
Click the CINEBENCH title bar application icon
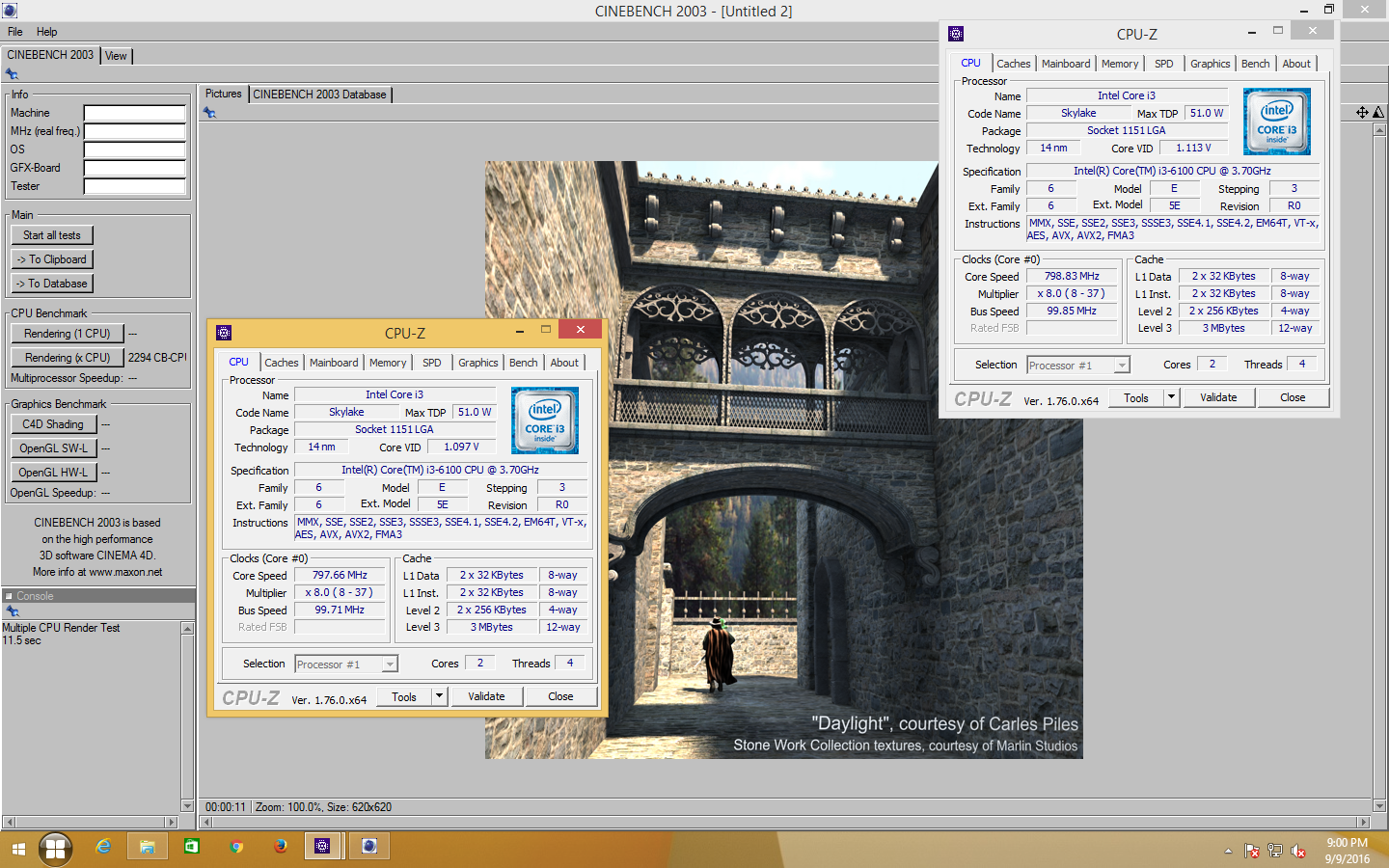[x=9, y=11]
